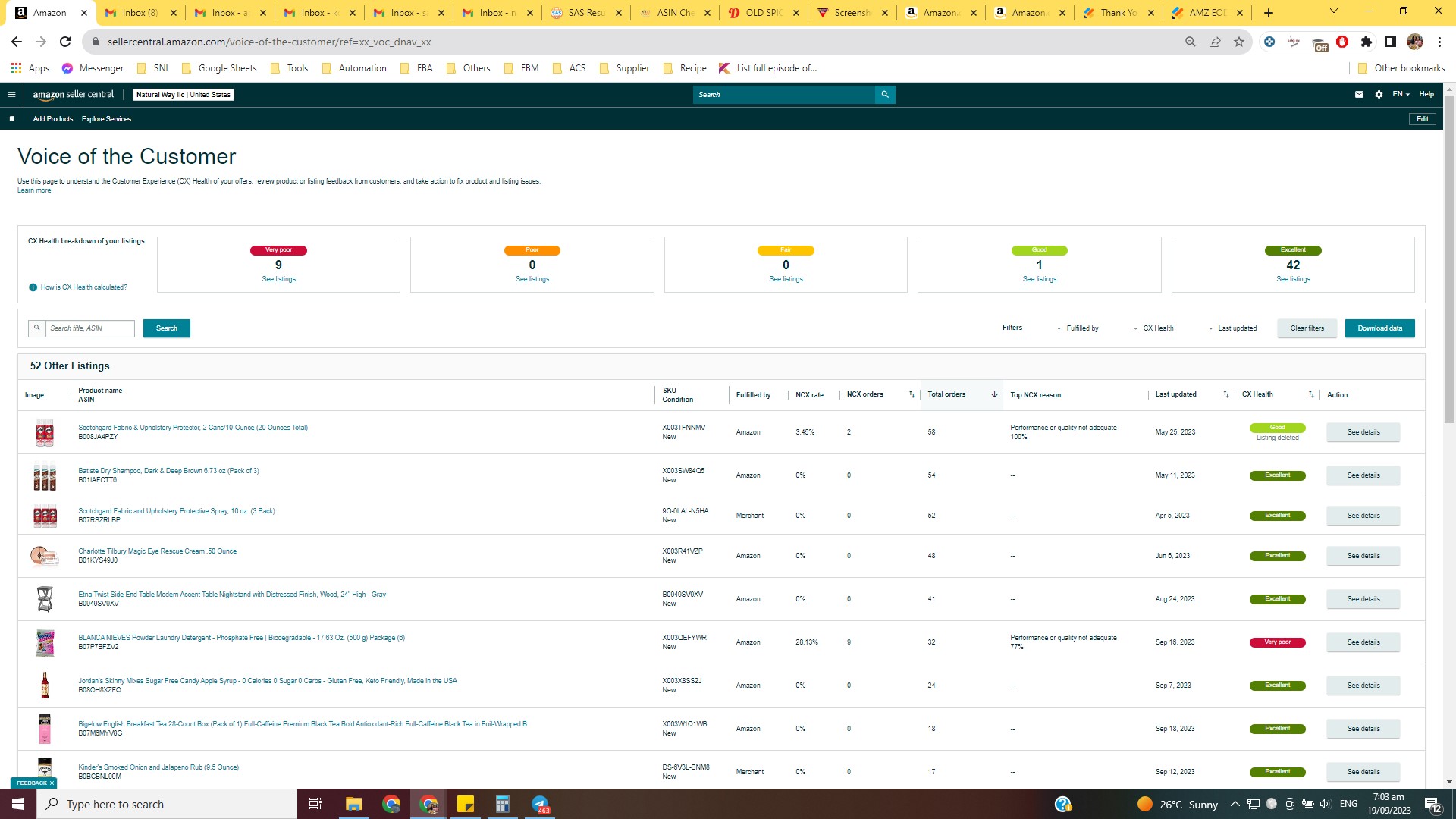Go back with the browser back arrow
Image resolution: width=1456 pixels, height=819 pixels.
click(17, 42)
